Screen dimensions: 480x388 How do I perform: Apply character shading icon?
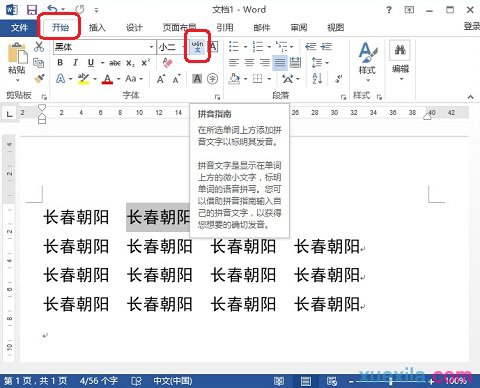click(197, 79)
